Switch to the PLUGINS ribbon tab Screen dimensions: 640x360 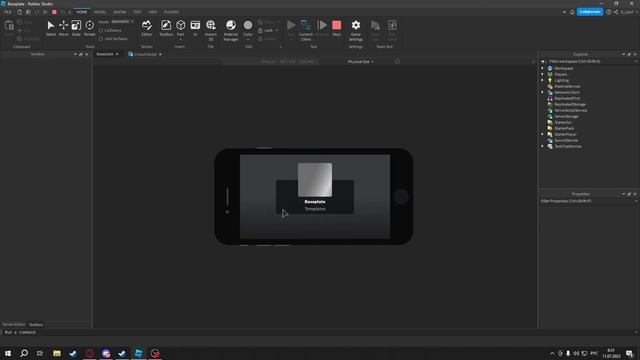[x=171, y=12]
